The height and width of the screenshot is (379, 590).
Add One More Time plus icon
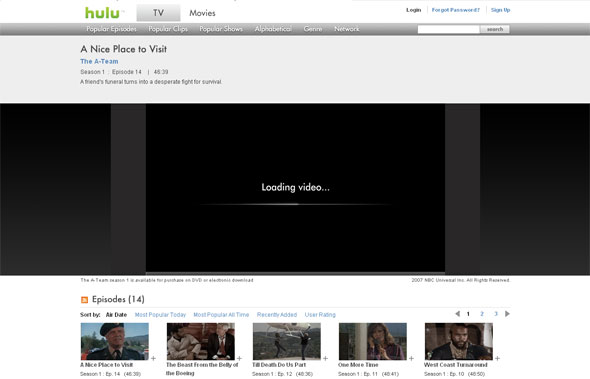[411, 359]
